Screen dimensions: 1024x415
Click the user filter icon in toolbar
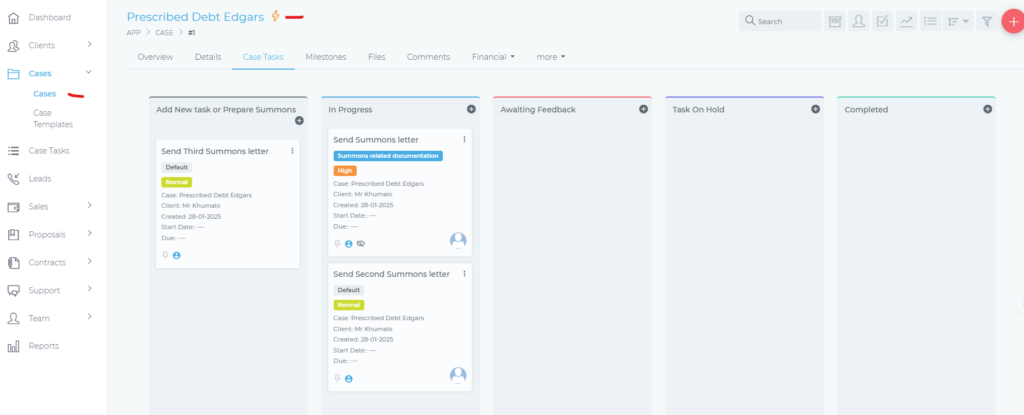(x=859, y=21)
